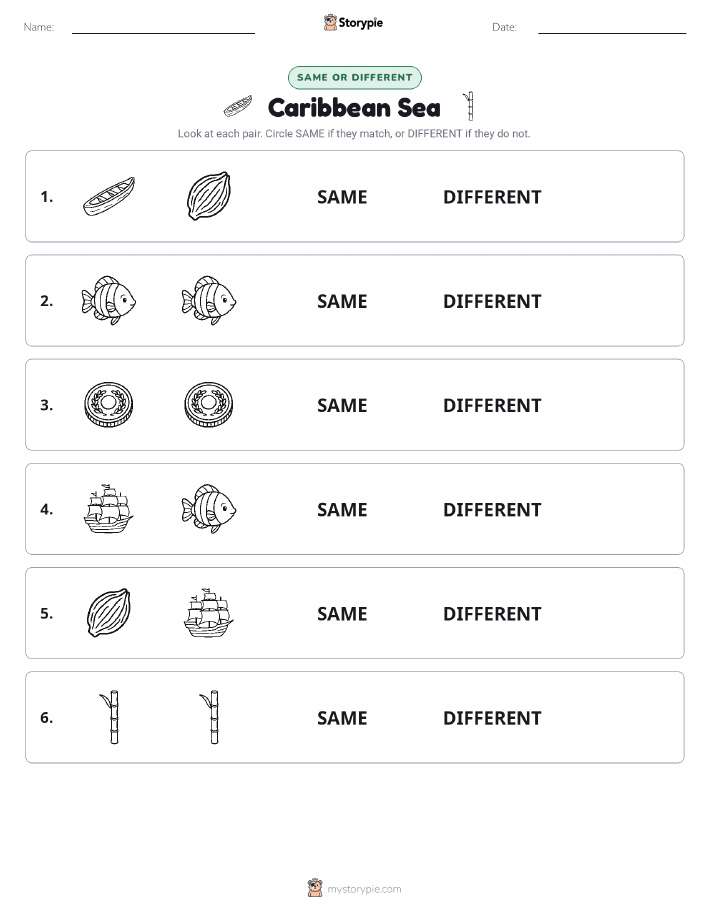Open the mystorypie.com footer link
Image resolution: width=709 pixels, height=917 pixels.
pyautogui.click(x=354, y=888)
